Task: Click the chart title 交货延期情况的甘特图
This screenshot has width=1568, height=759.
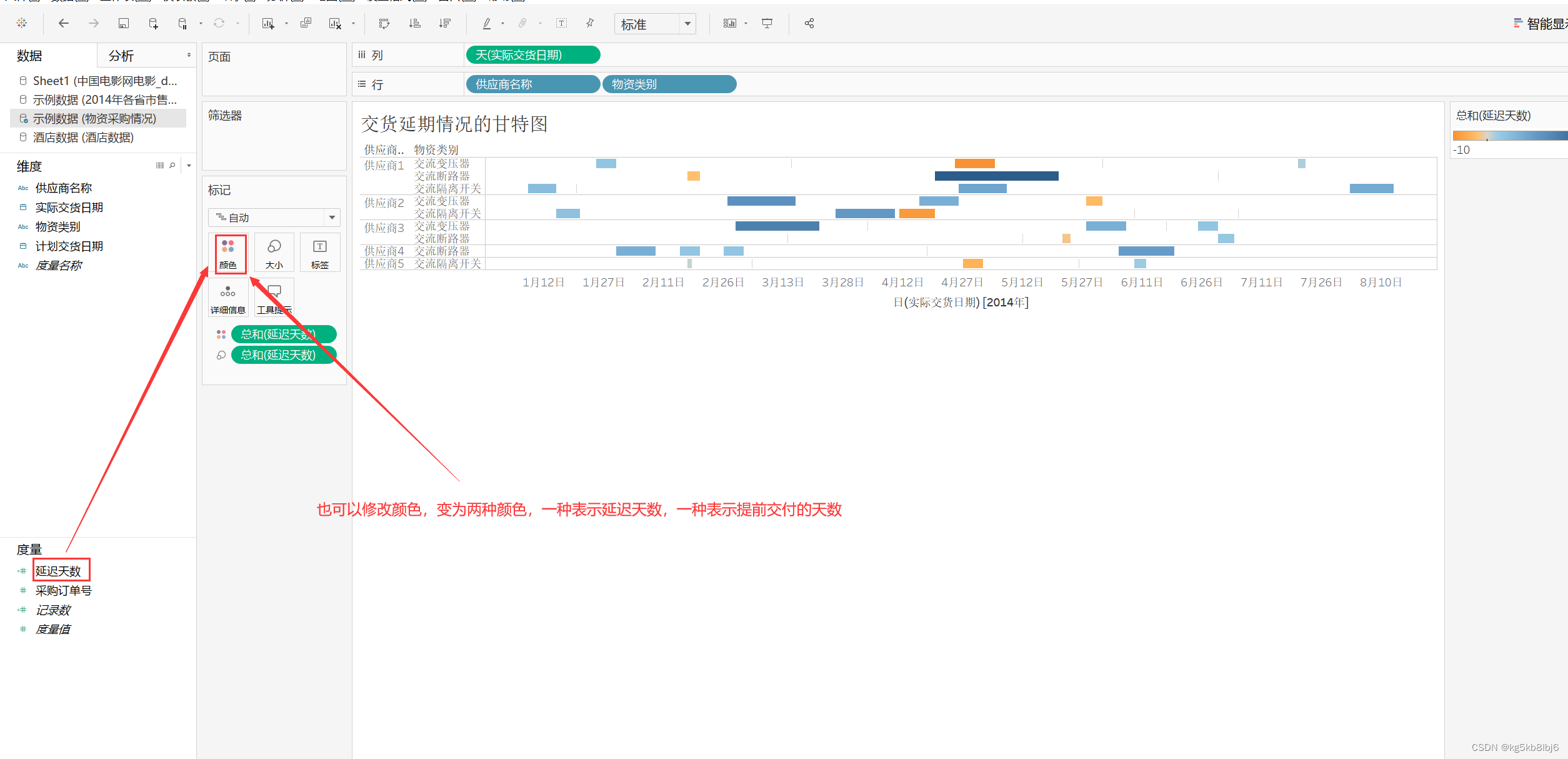Action: point(454,124)
